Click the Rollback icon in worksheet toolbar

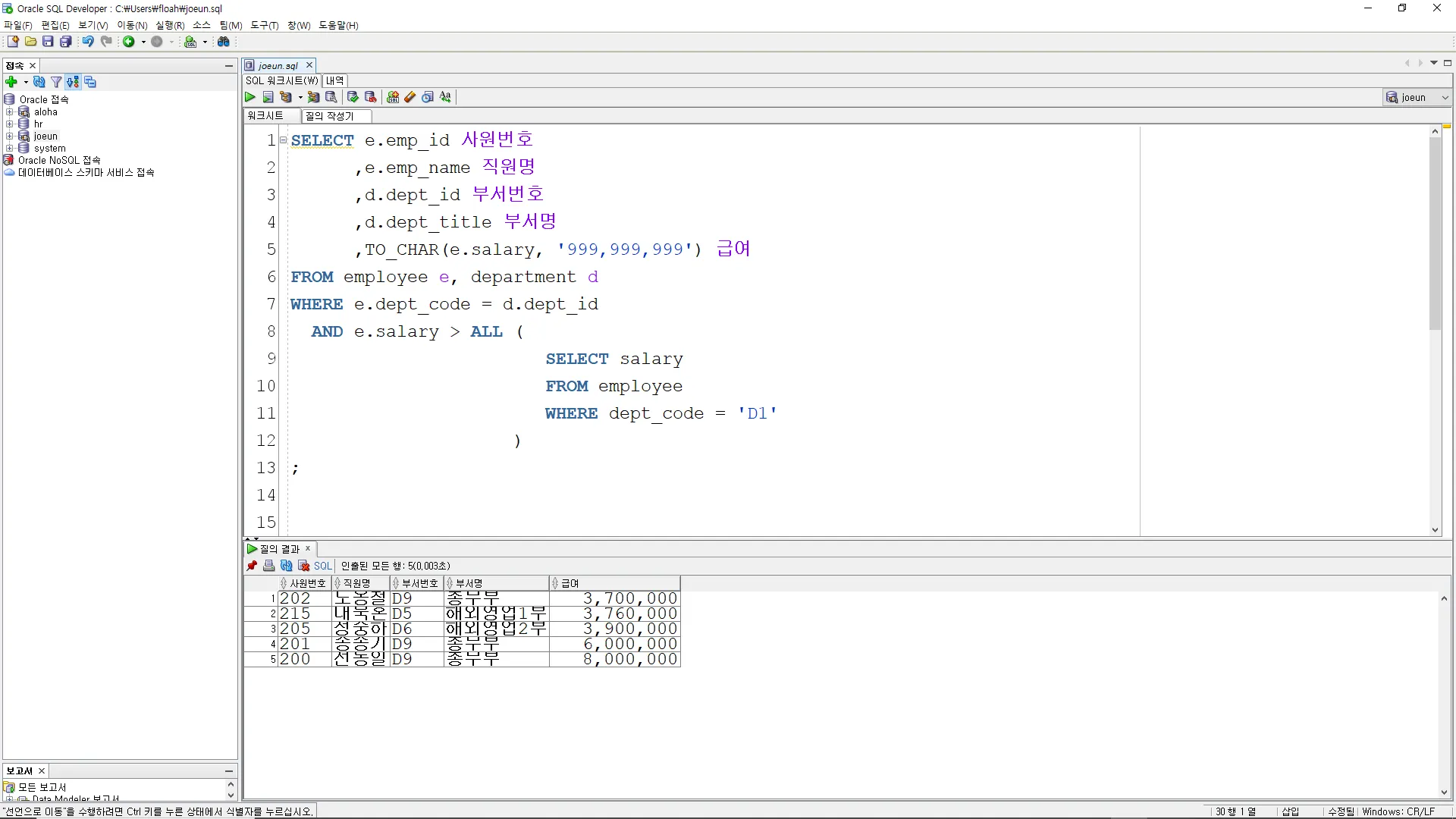click(370, 97)
